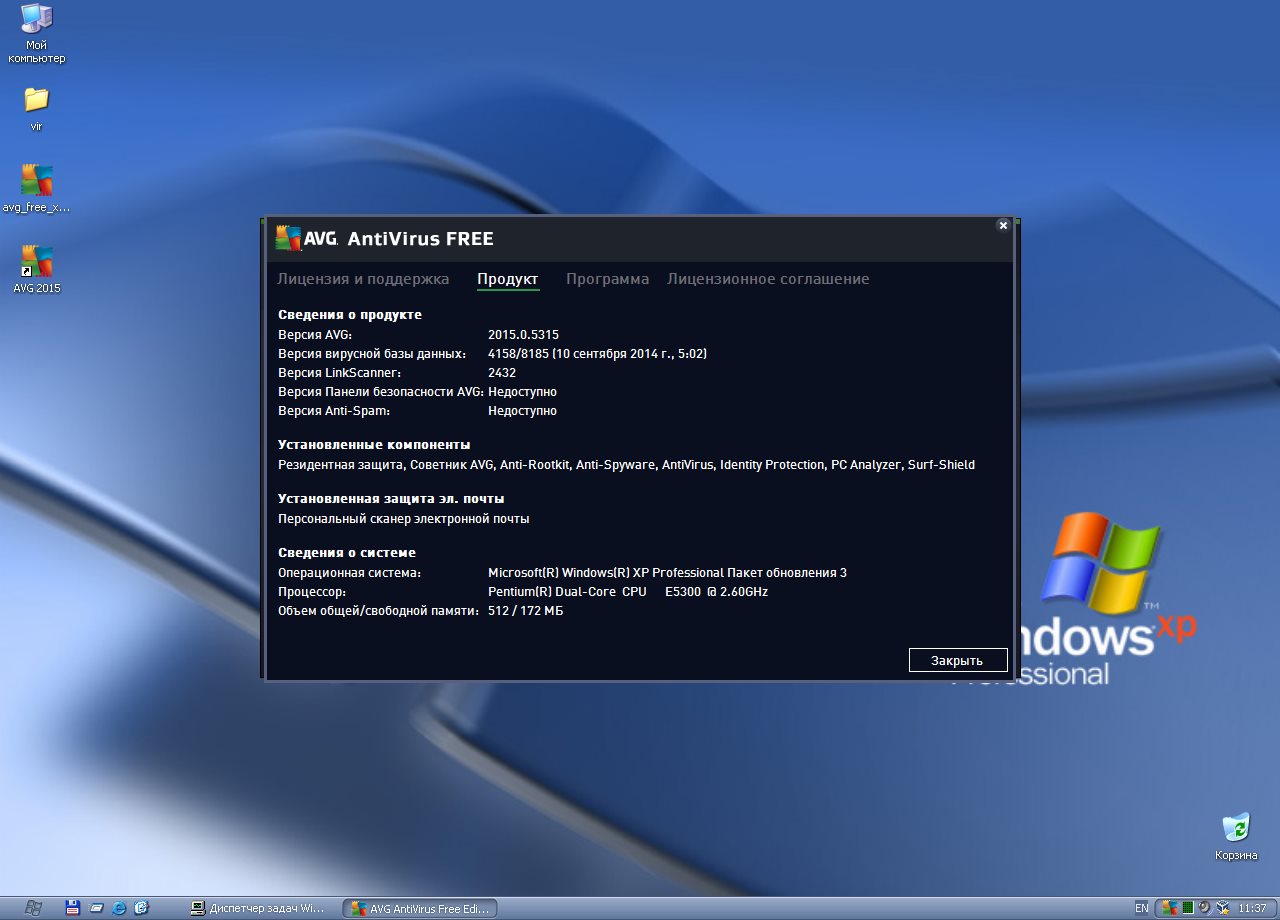
Task: Click Объем общей/свободной памяти label
Action: coord(378,610)
